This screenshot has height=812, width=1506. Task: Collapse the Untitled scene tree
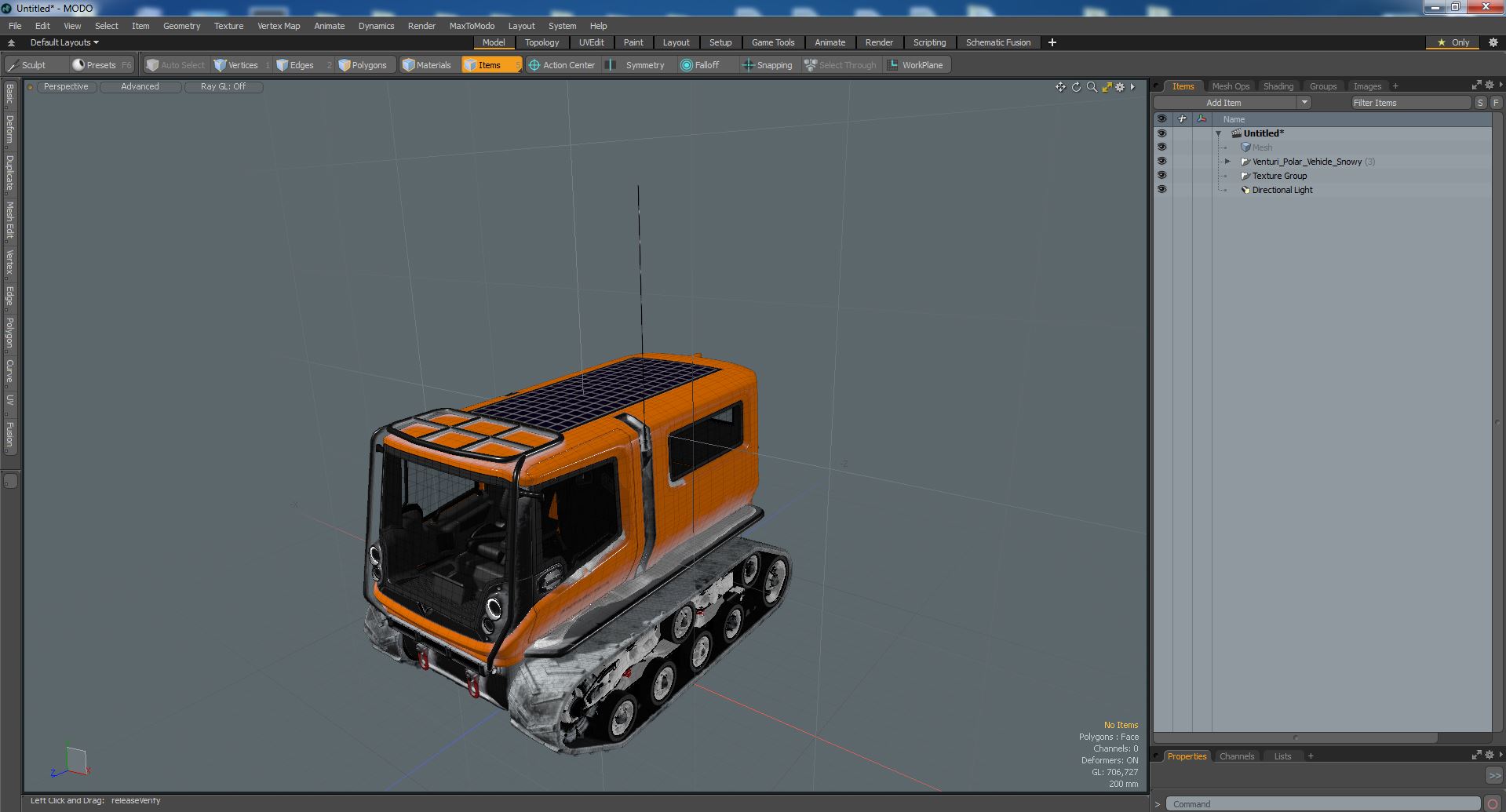click(1219, 133)
